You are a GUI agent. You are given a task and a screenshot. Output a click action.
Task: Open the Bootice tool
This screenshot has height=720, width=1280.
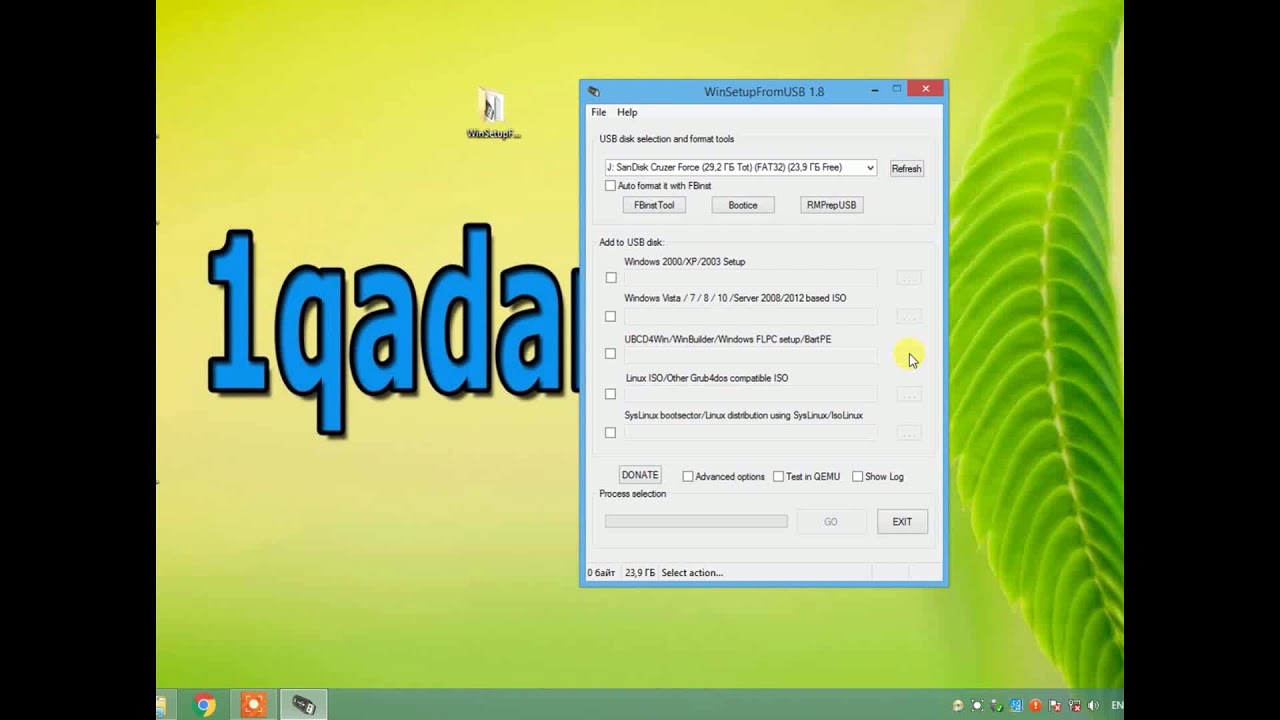[743, 205]
